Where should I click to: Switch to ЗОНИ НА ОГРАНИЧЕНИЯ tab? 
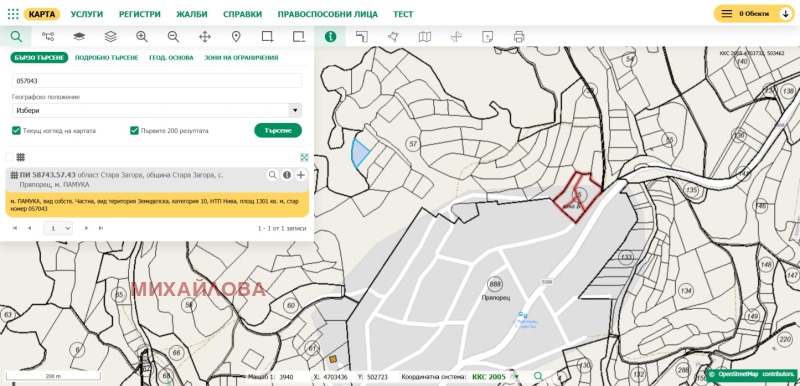click(241, 58)
